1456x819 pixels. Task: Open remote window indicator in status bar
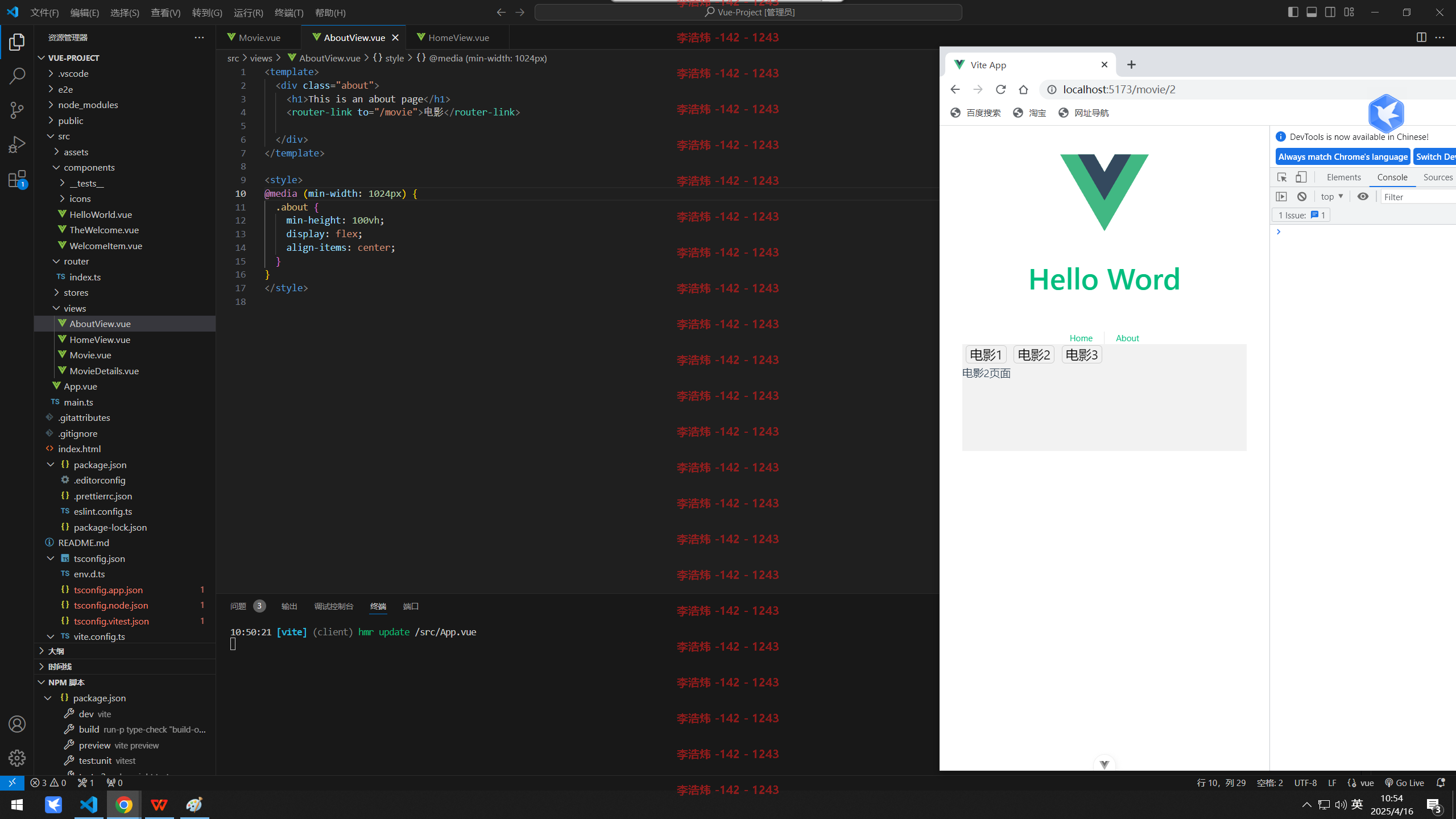click(x=12, y=783)
